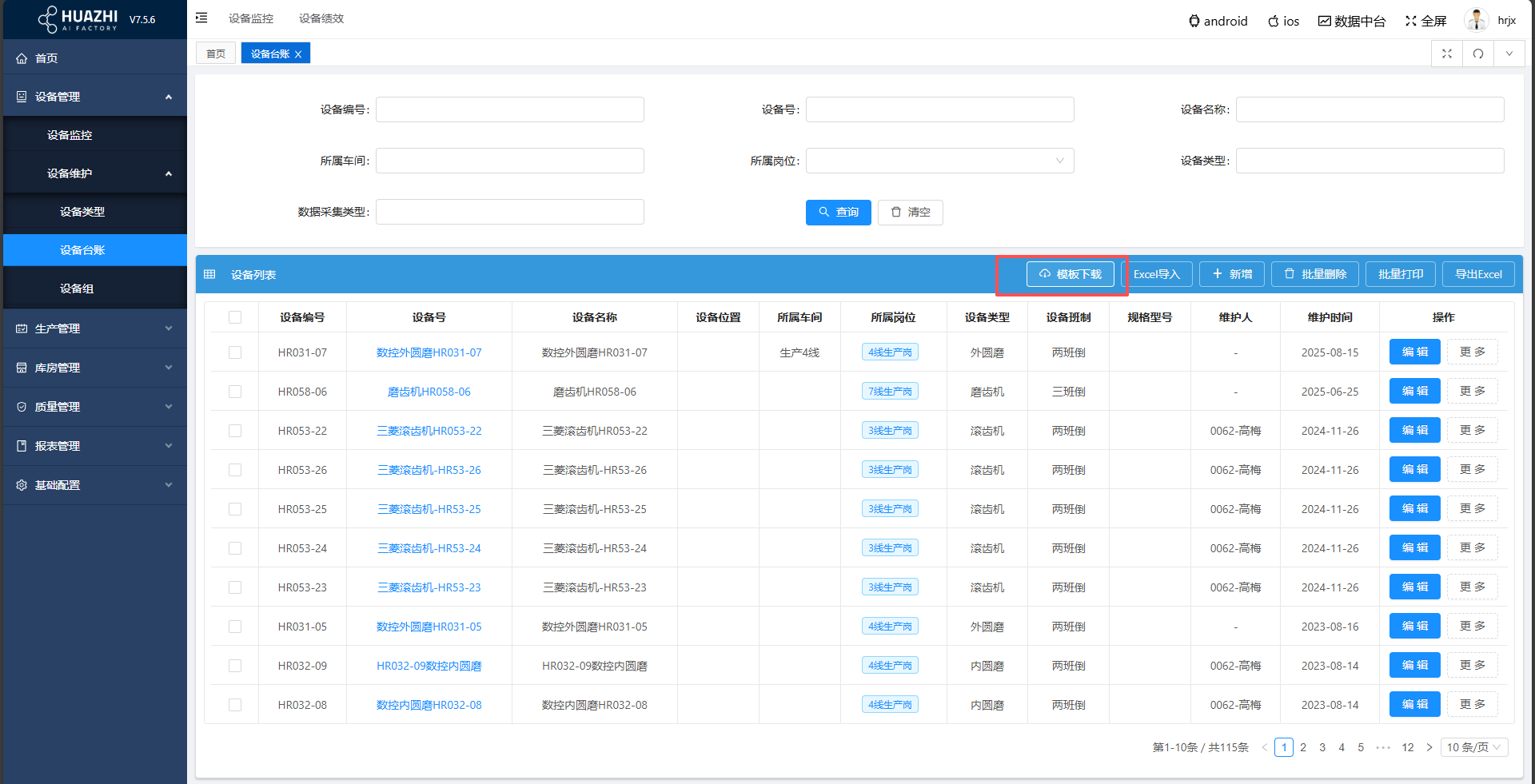1535x784 pixels.
Task: Close the 设备台账 tab with X
Action: coord(298,54)
